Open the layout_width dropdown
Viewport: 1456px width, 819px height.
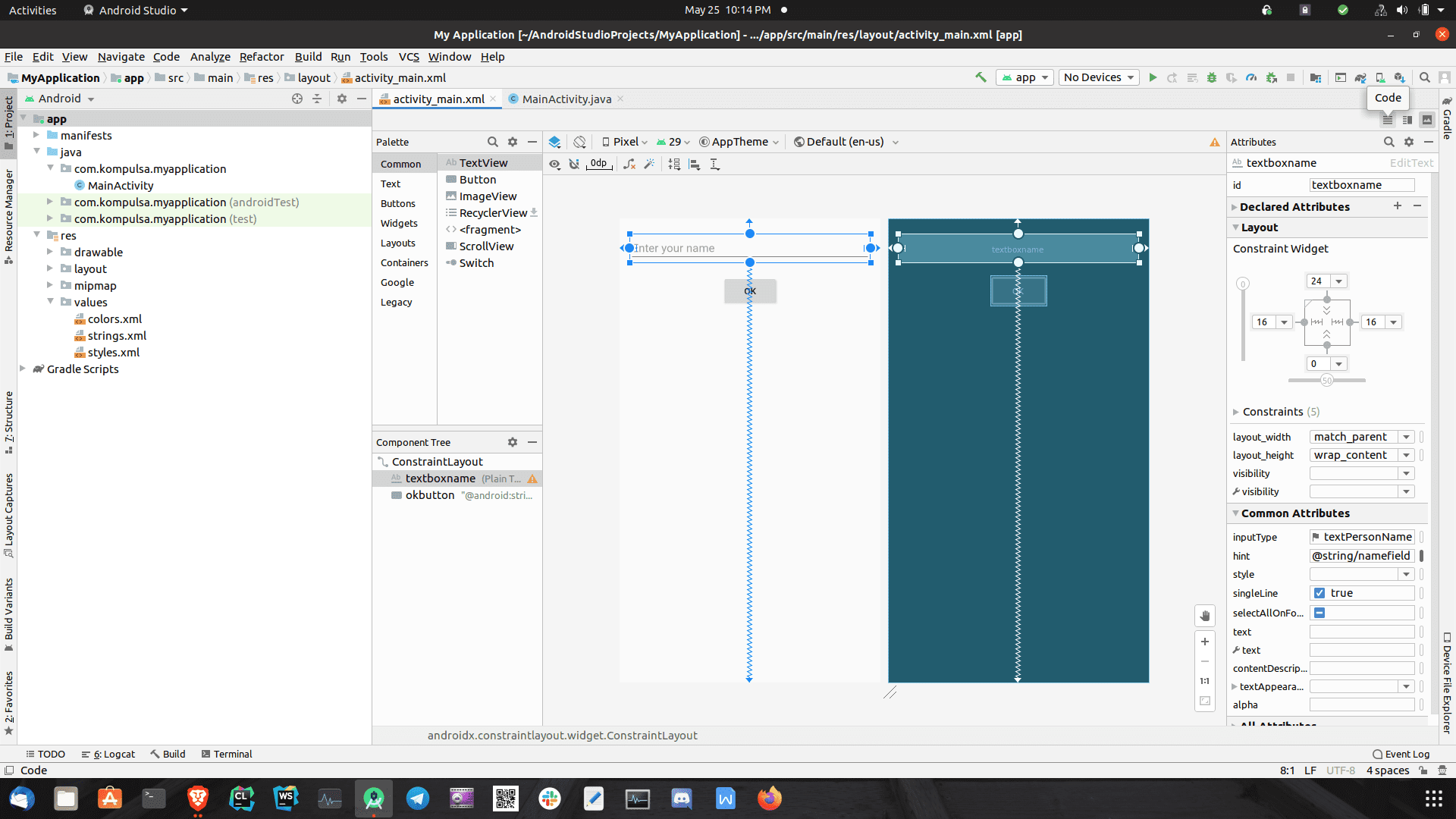click(x=1406, y=437)
